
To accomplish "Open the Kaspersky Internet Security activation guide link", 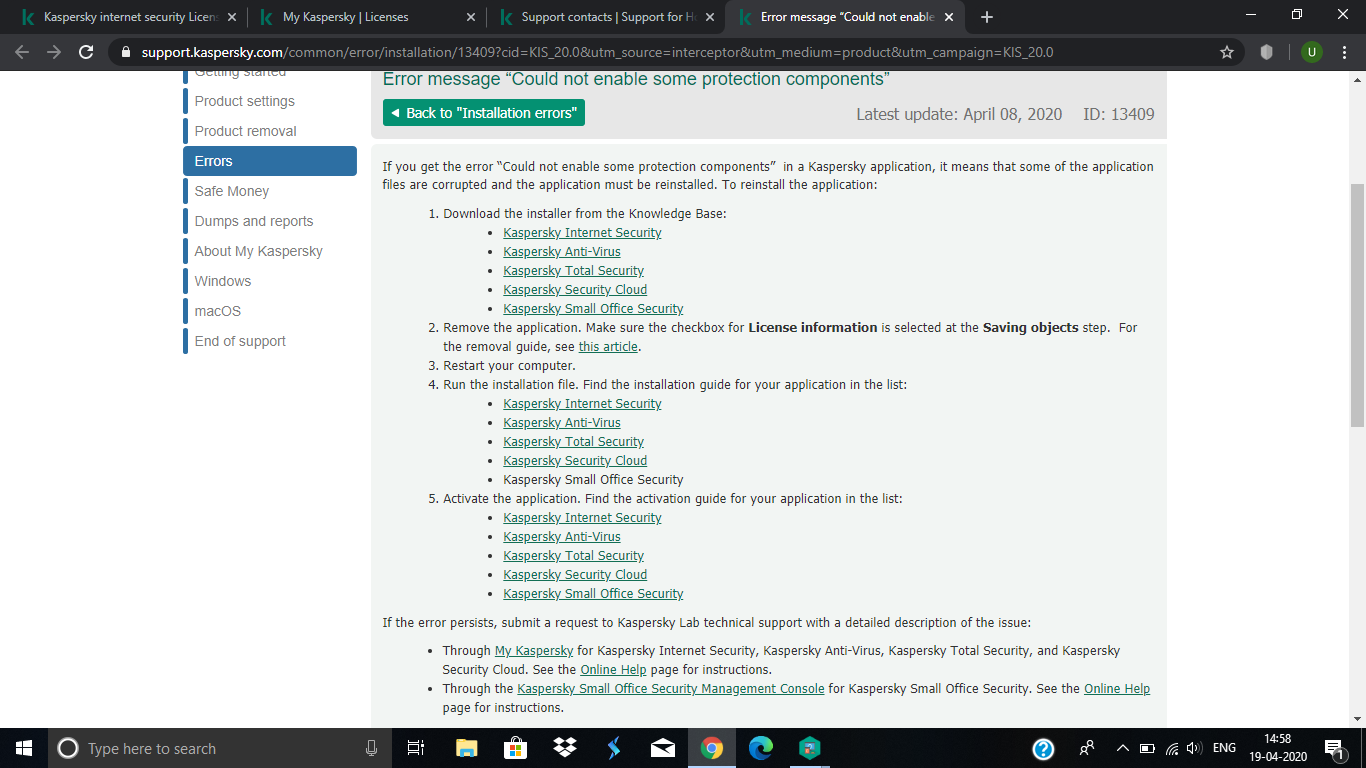I will [x=582, y=518].
